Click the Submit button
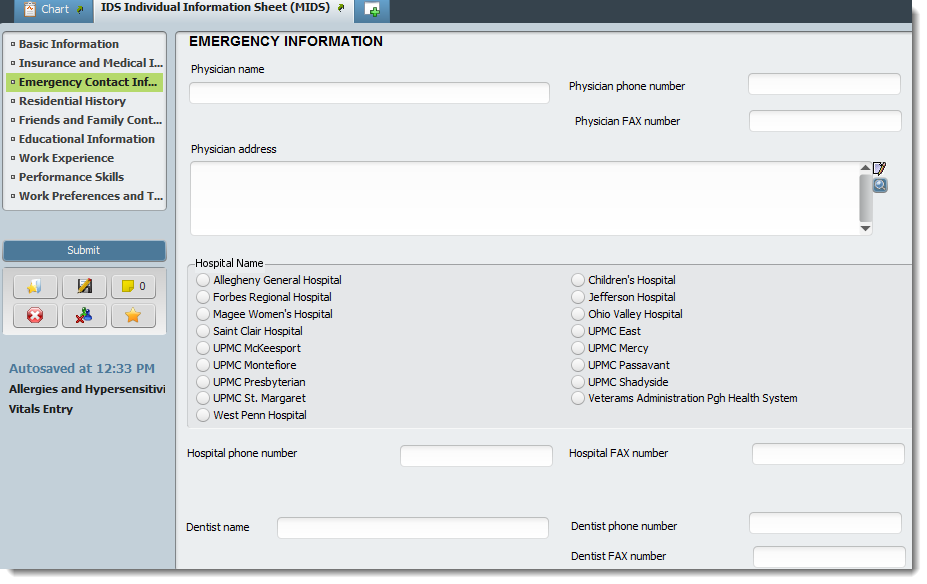This screenshot has width=927, height=584. tap(84, 251)
